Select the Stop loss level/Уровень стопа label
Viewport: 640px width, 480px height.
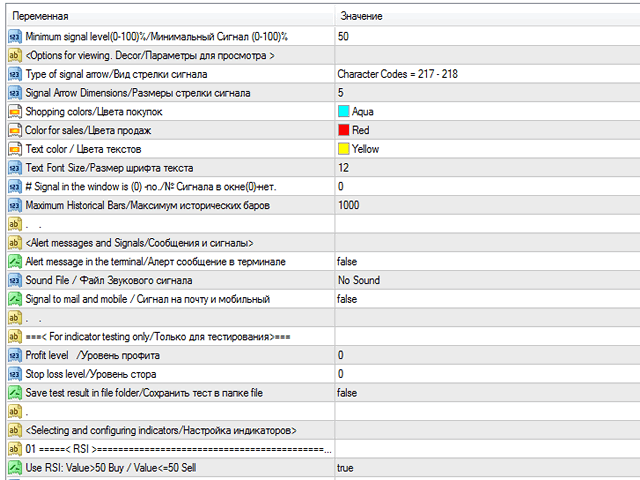pos(91,374)
